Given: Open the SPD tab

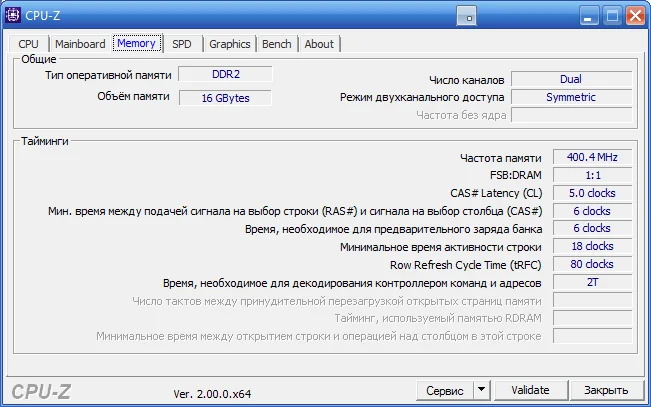Looking at the screenshot, I should click(182, 44).
